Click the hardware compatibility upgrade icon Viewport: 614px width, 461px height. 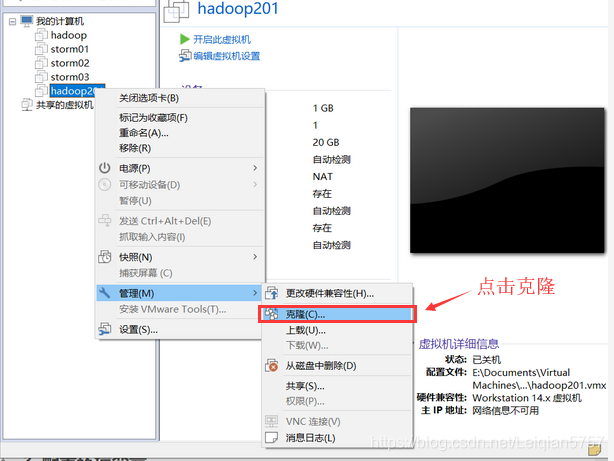pos(272,293)
